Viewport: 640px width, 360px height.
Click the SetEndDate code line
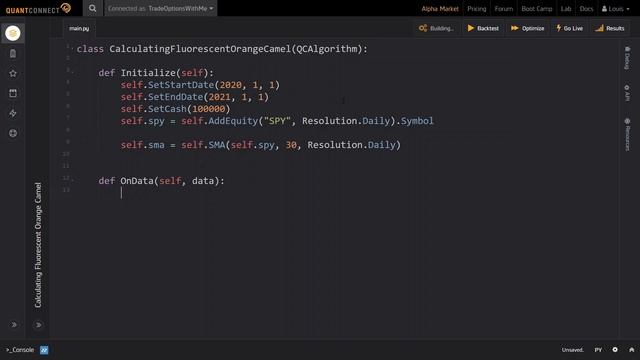coord(195,97)
